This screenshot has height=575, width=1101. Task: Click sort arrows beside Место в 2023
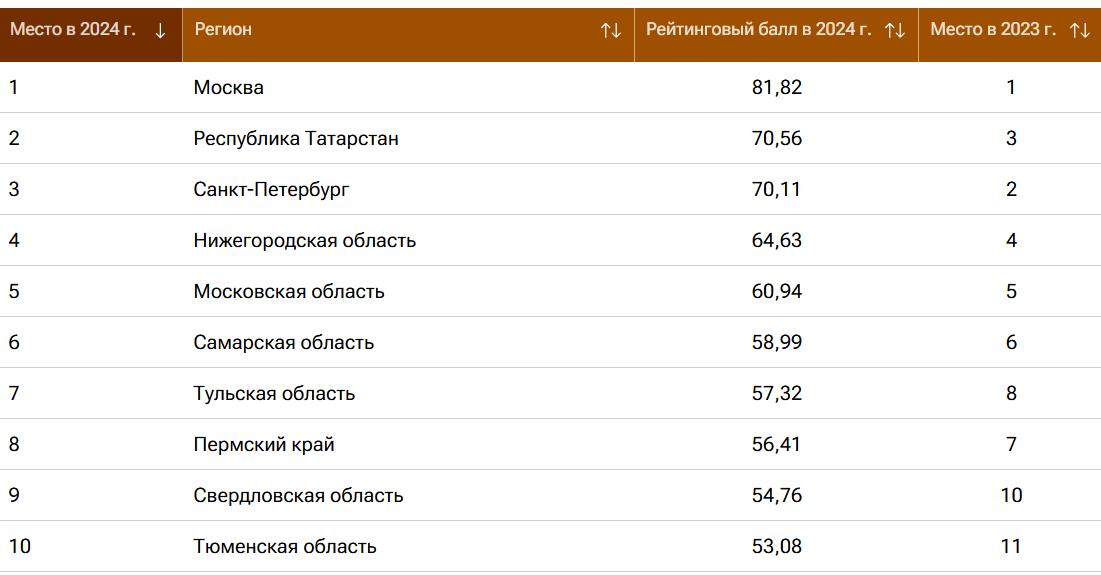point(1079,31)
